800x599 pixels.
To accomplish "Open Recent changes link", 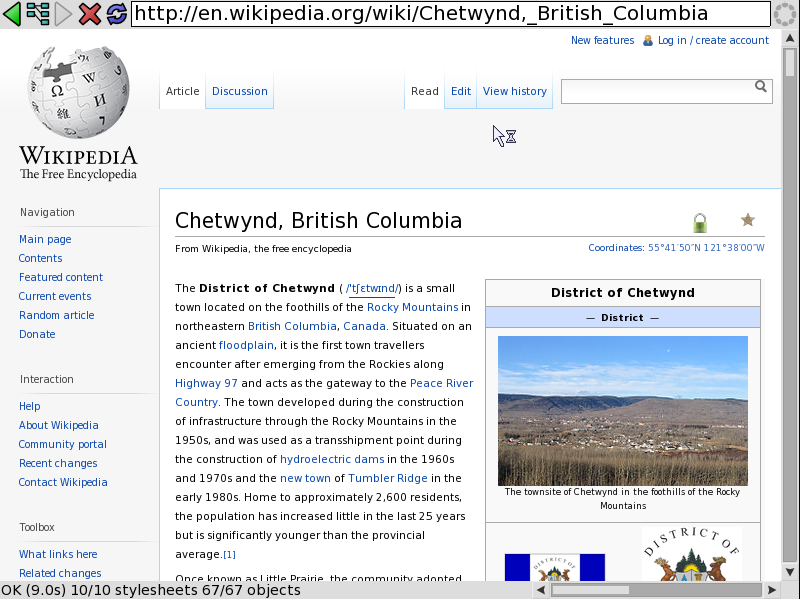I will 58,463.
